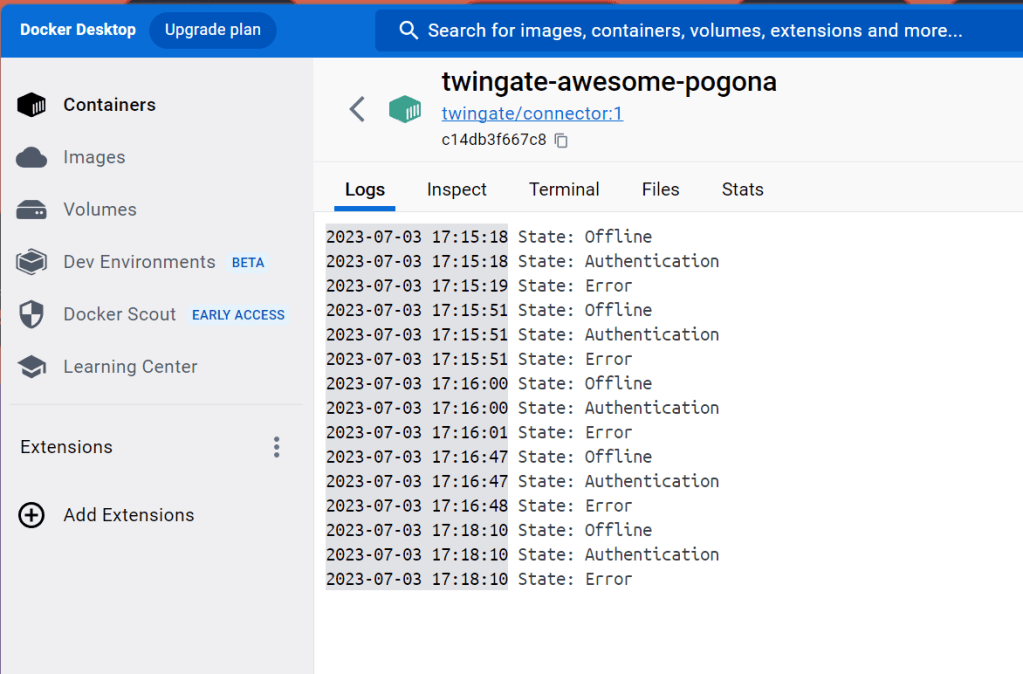Open the Containers section icon

pos(31,105)
